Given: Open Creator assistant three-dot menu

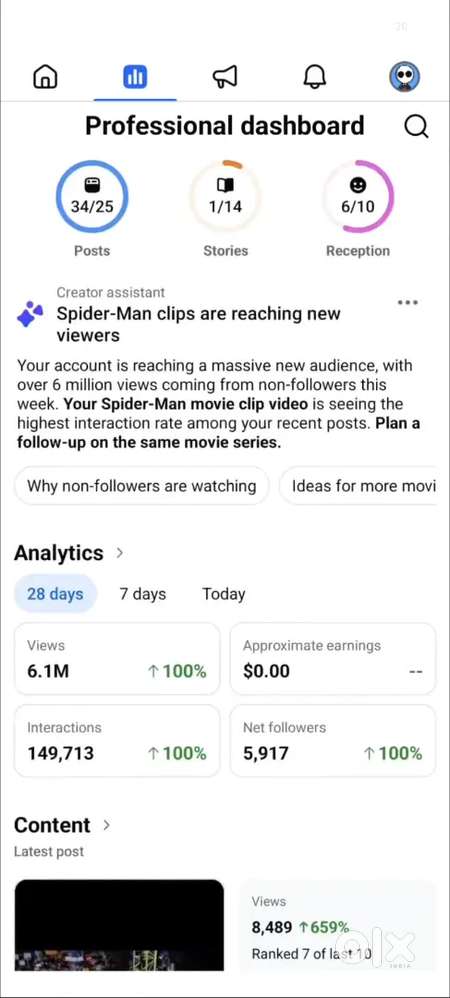Looking at the screenshot, I should coord(407,302).
